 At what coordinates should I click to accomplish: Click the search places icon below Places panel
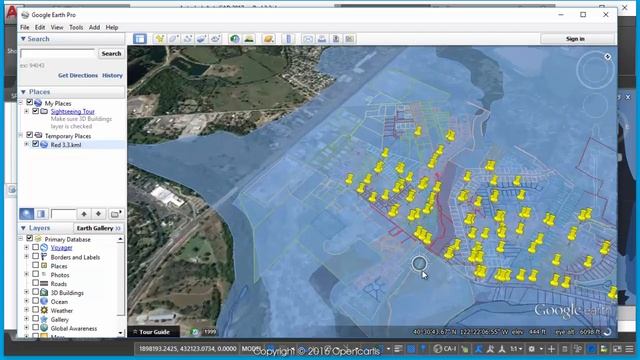tap(27, 214)
